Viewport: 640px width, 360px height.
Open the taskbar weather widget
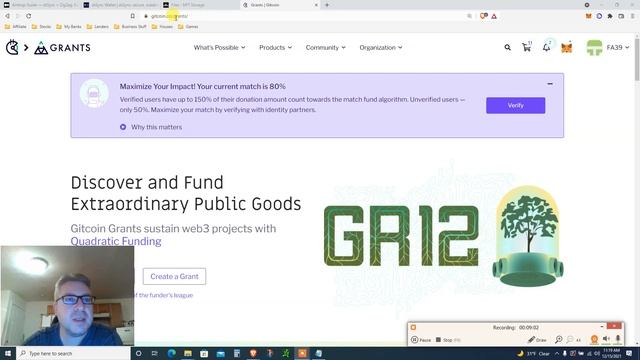coord(533,353)
